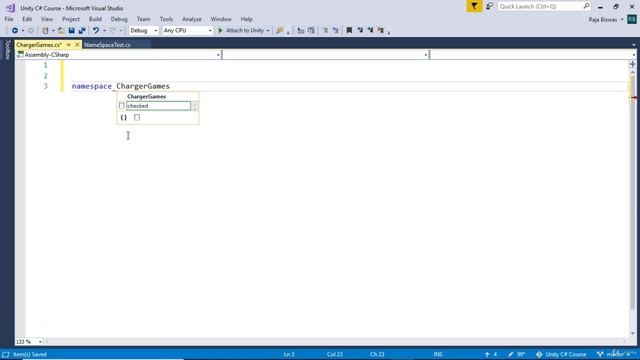The width and height of the screenshot is (640, 360).
Task: Click the Save All icon
Action: click(x=82, y=31)
